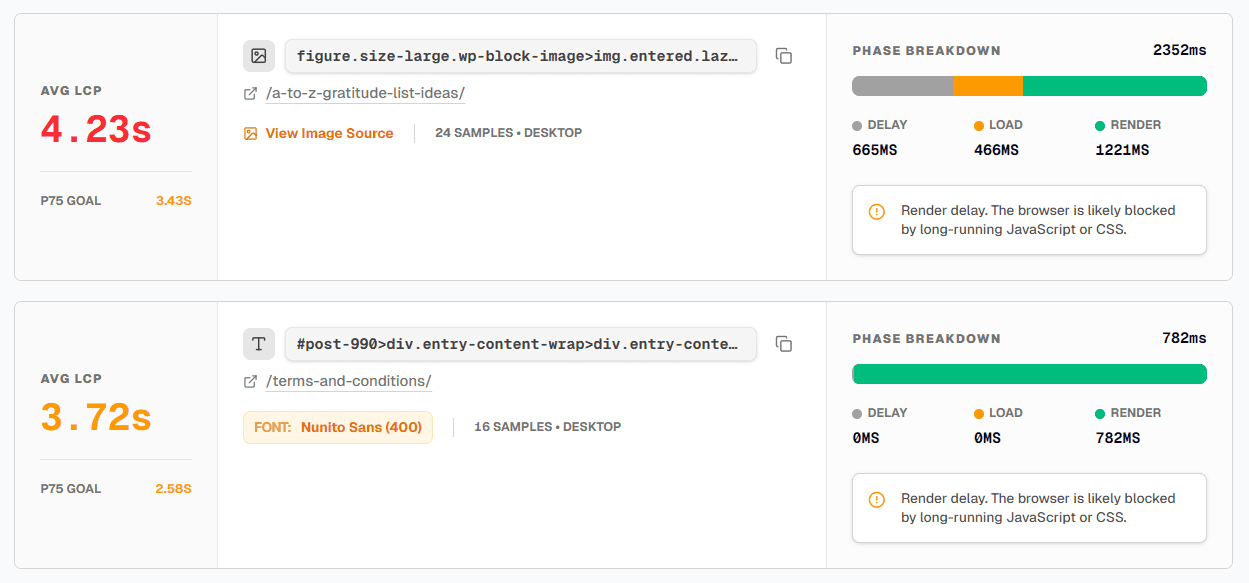
Task: Click the image element type icon
Action: tap(259, 56)
